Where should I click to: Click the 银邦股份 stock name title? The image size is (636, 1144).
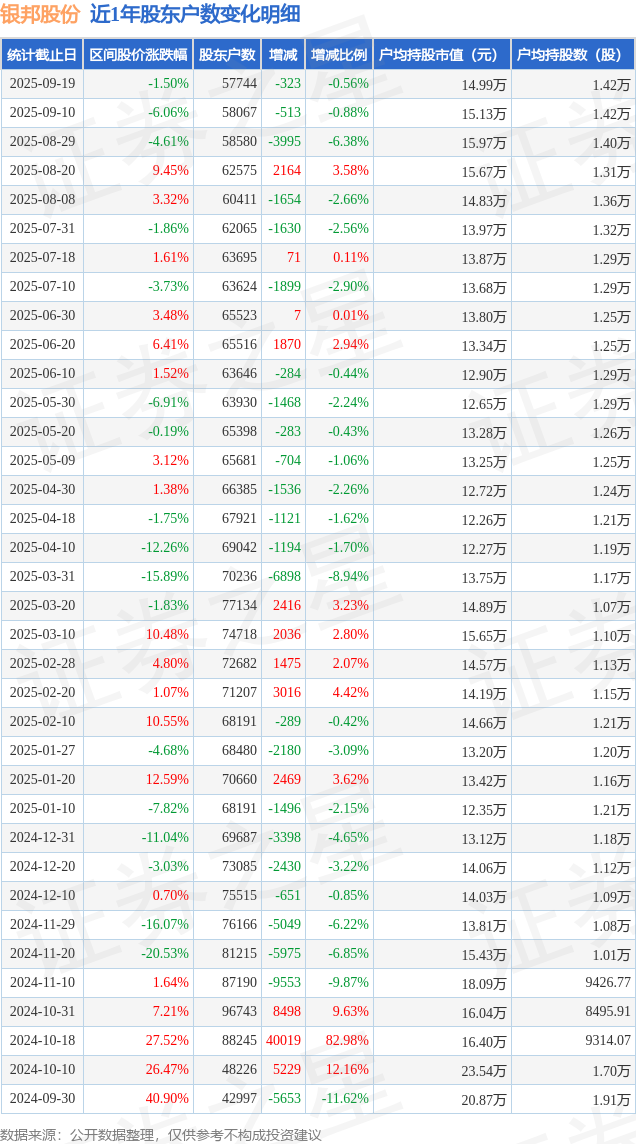click(x=39, y=14)
